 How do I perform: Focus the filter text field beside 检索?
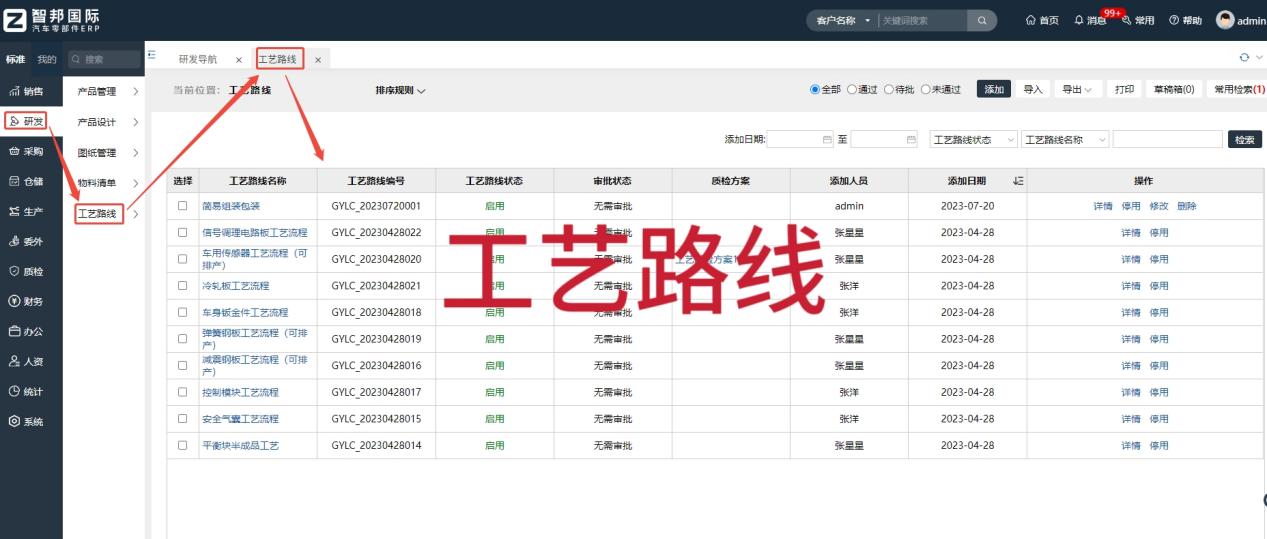coord(1168,140)
